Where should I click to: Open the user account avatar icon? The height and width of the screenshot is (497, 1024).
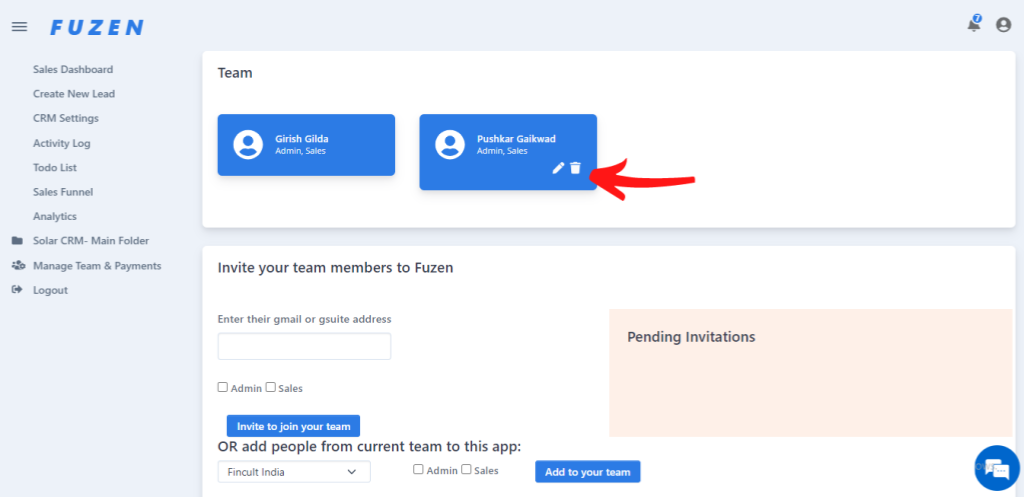pos(1003,25)
